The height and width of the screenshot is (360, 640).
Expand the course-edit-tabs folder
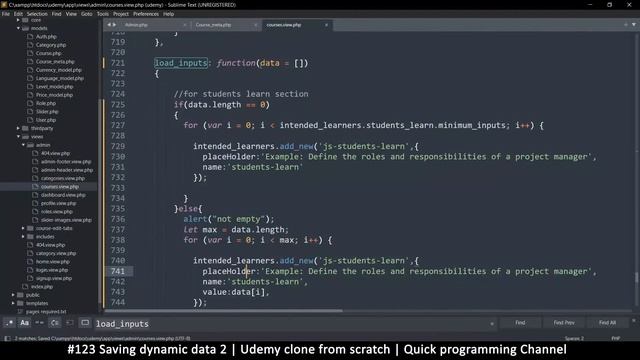[x=23, y=228]
